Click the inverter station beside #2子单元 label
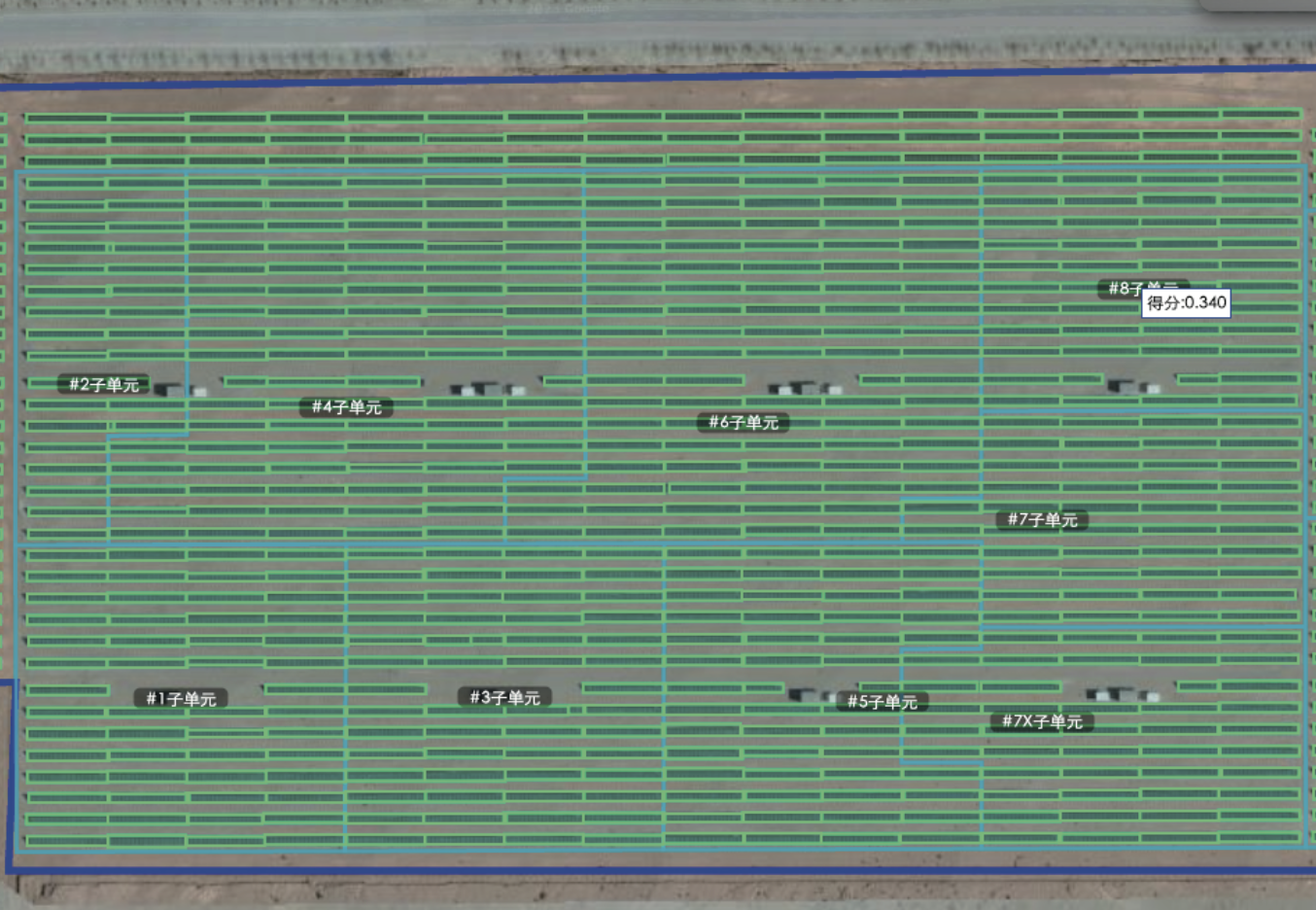Image resolution: width=1316 pixels, height=910 pixels. [181, 389]
